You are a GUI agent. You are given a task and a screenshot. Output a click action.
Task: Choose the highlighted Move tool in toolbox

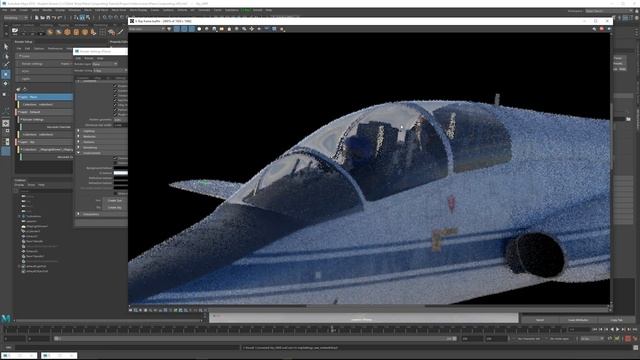tap(6, 74)
